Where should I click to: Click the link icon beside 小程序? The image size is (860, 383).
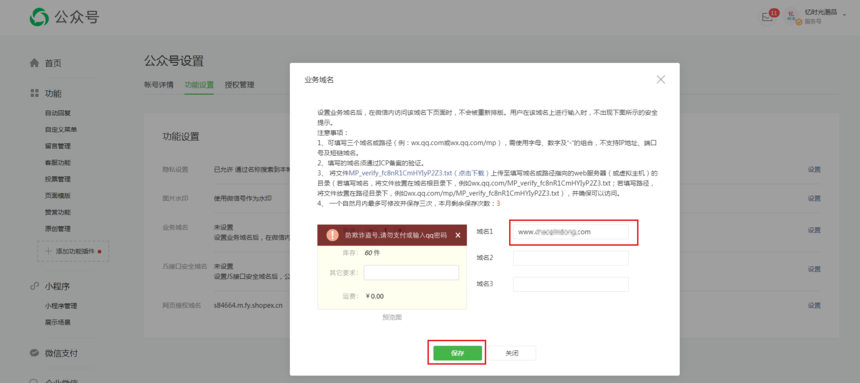pyautogui.click(x=35, y=286)
